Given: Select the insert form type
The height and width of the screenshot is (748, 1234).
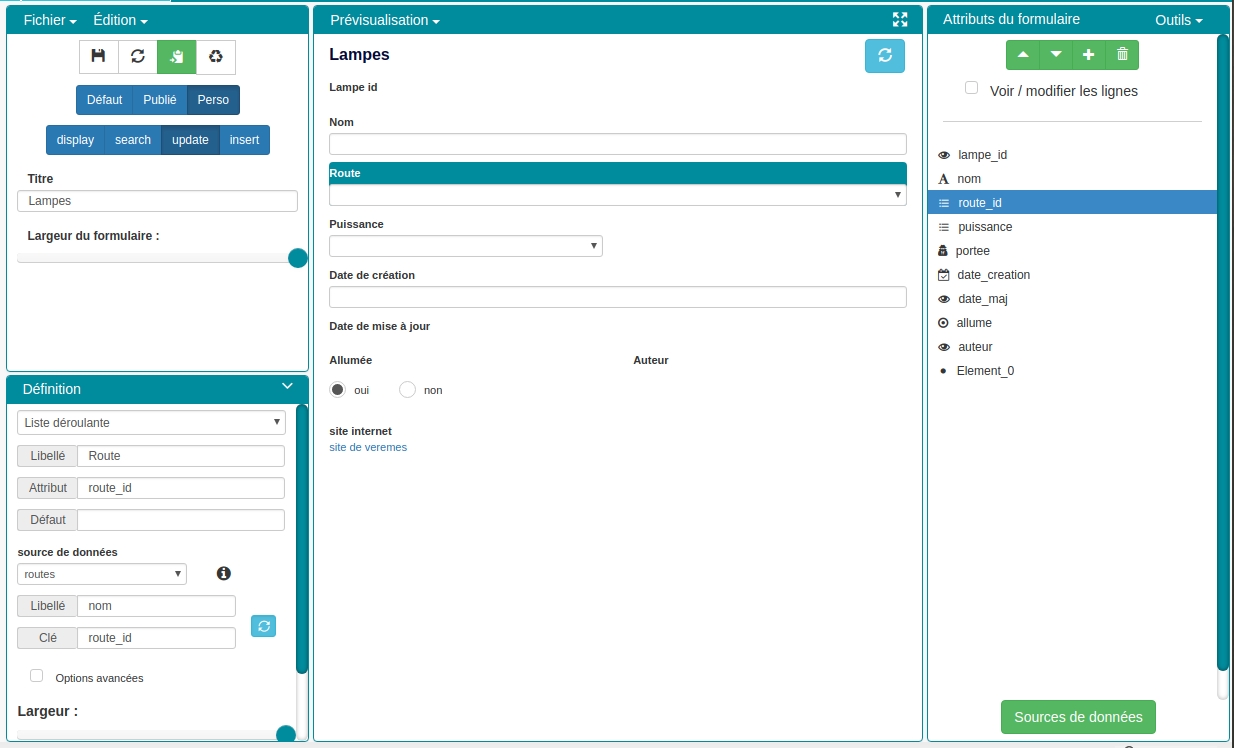Looking at the screenshot, I should coord(244,140).
